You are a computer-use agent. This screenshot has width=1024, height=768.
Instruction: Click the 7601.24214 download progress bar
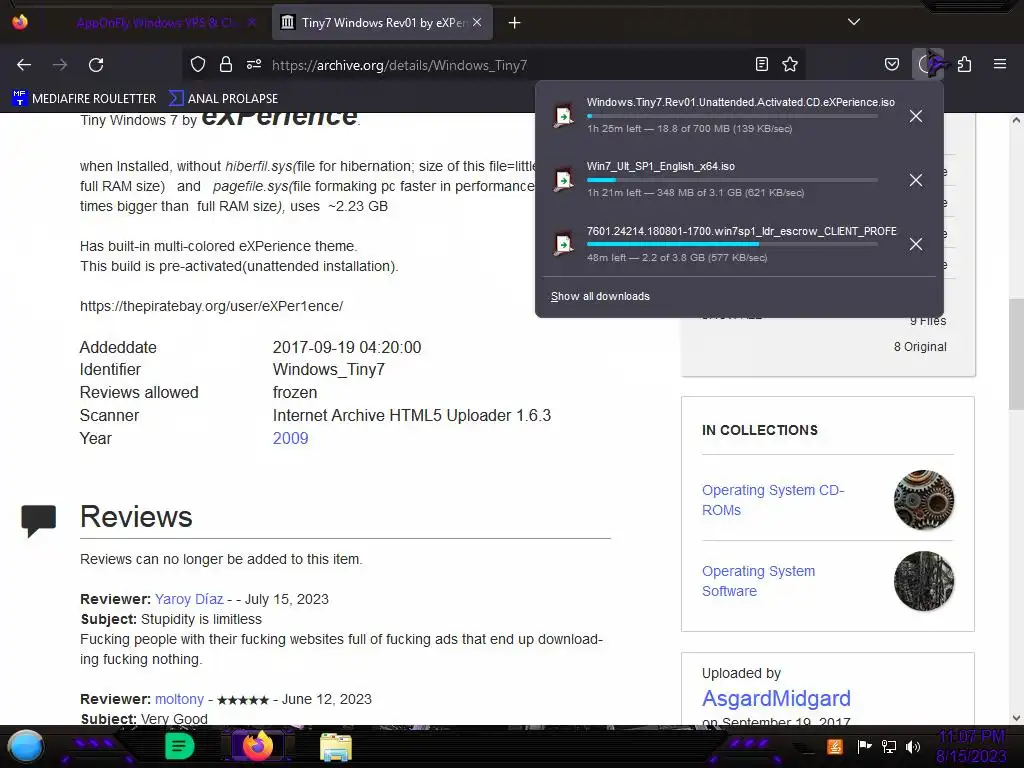click(x=732, y=244)
